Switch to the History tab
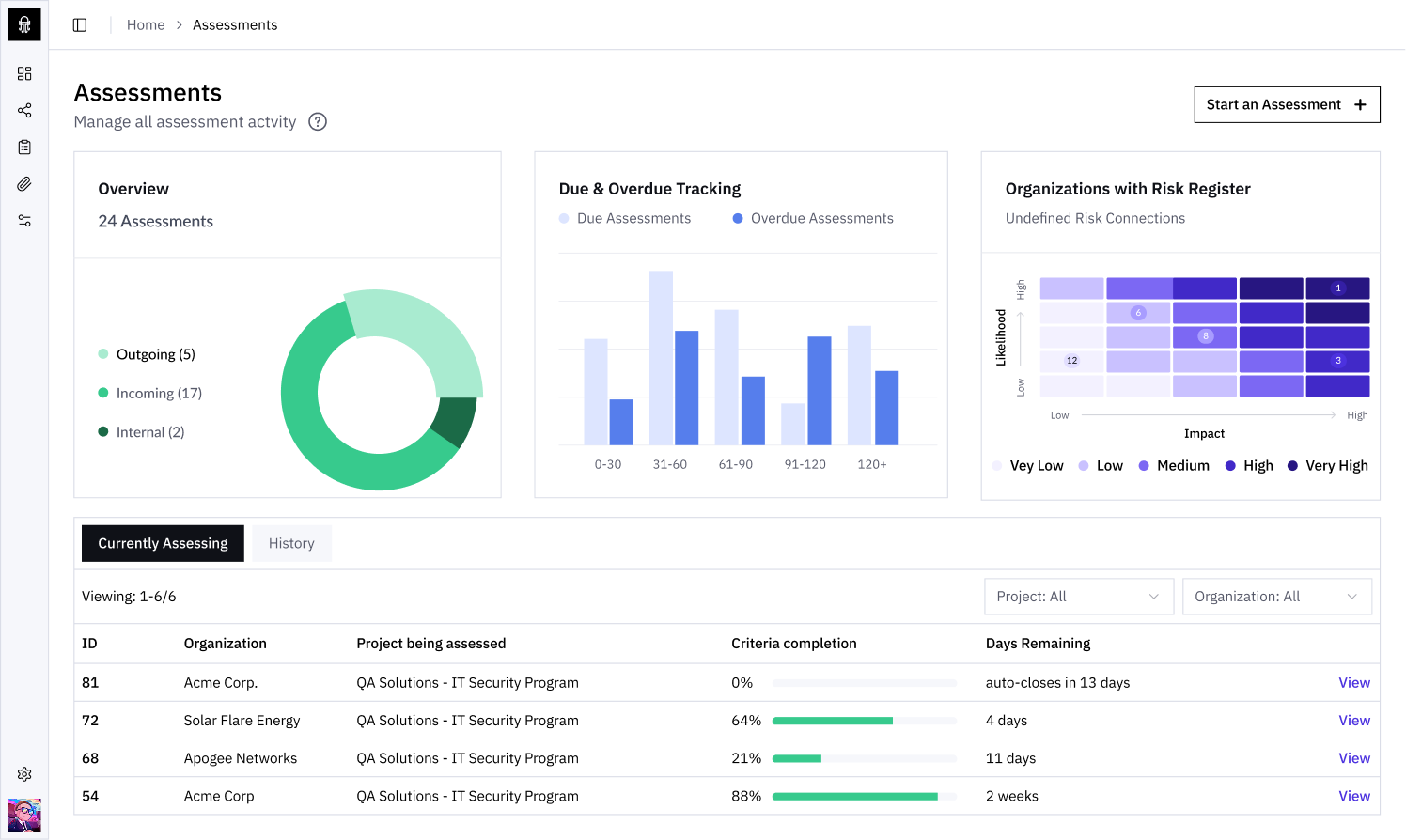This screenshot has height=840, width=1406. point(291,543)
